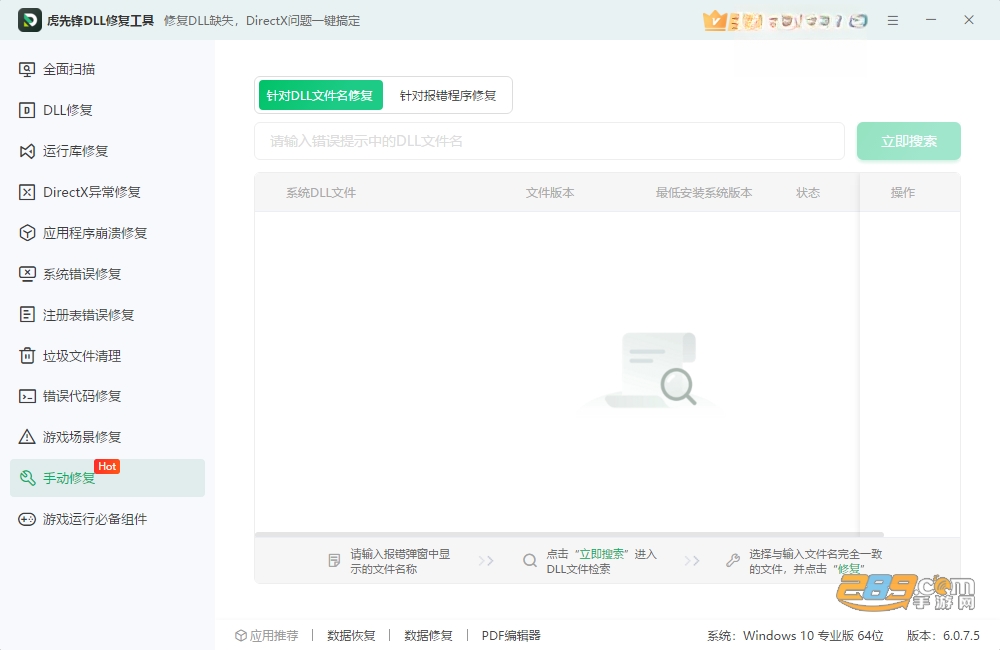Open the 全面扫描 full scan icon
1000x650 pixels.
[x=27, y=70]
